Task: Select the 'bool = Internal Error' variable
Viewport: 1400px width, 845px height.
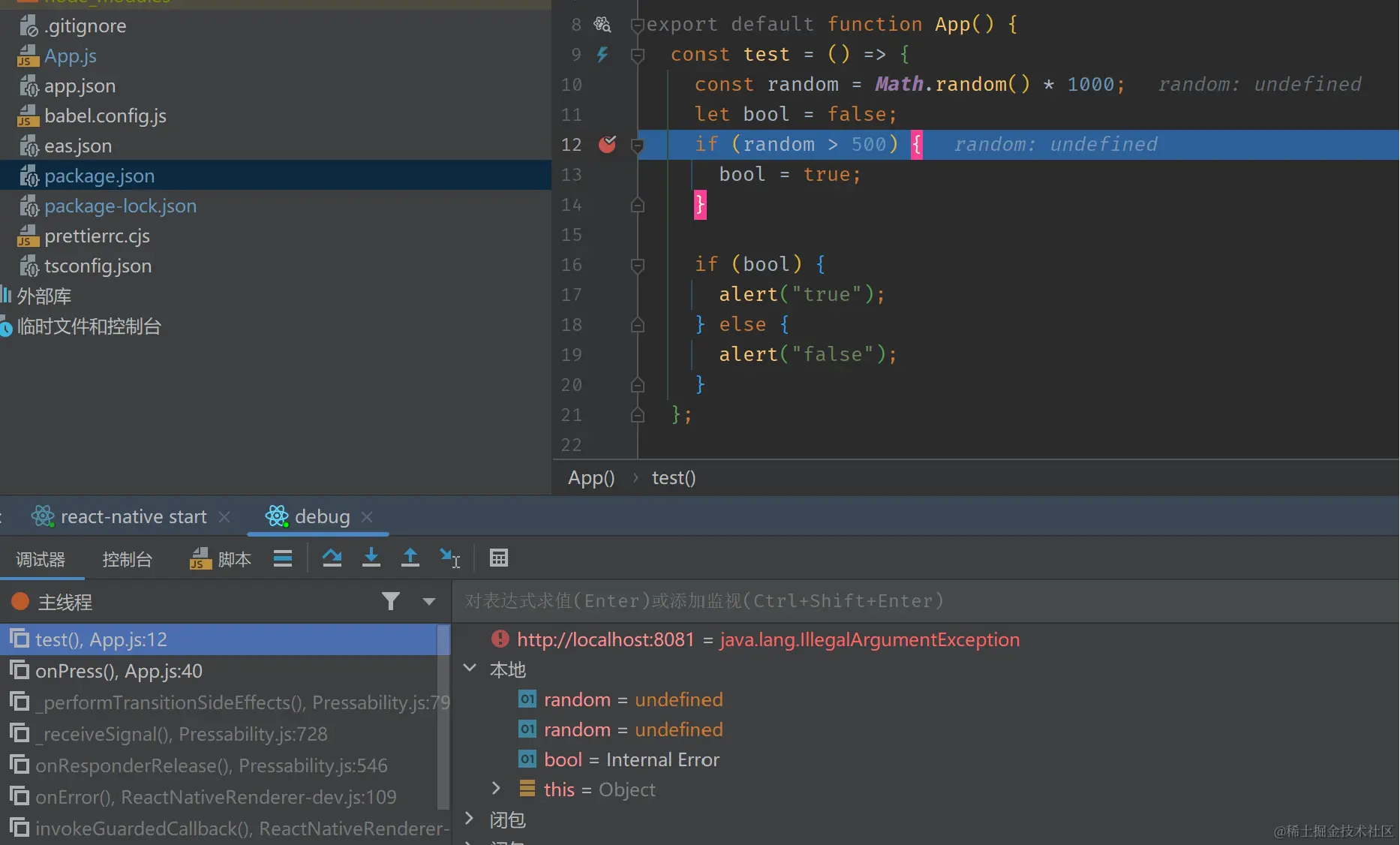Action: 619,759
